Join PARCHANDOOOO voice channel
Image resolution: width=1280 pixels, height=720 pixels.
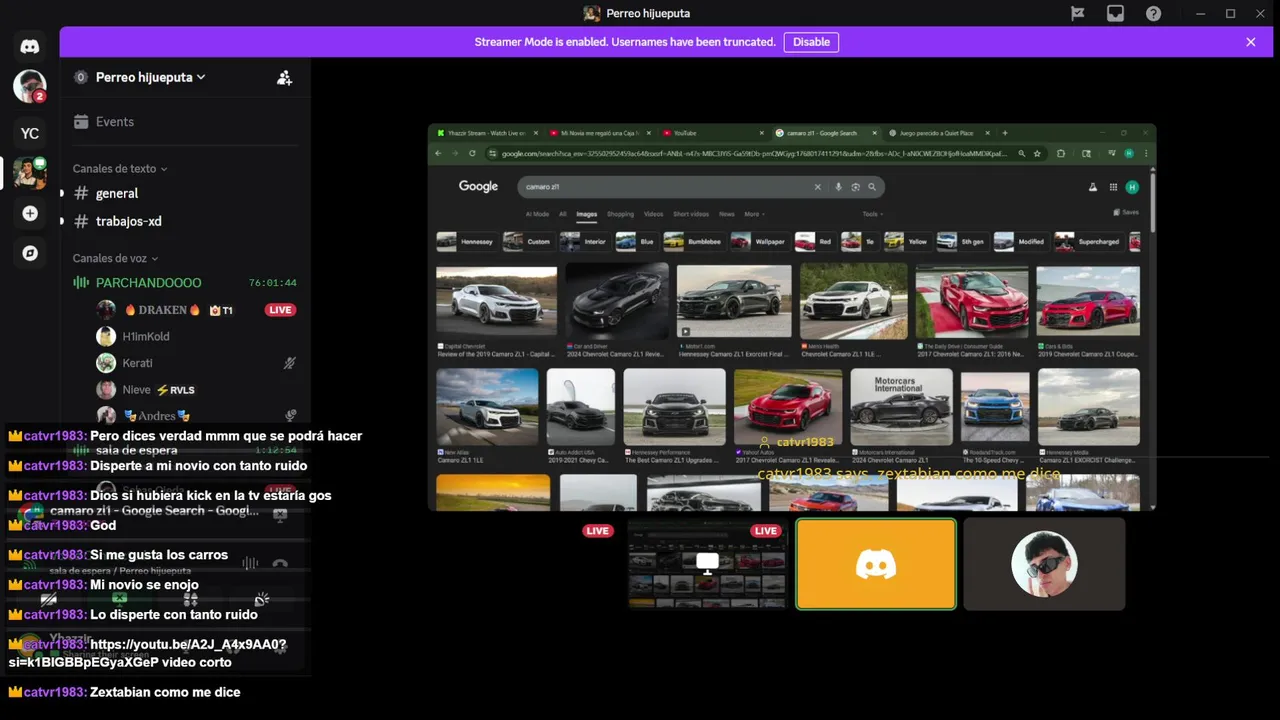click(185, 283)
